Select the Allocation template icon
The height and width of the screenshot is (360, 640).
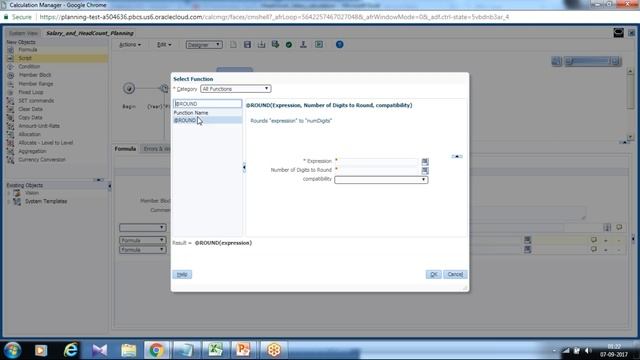[x=11, y=134]
